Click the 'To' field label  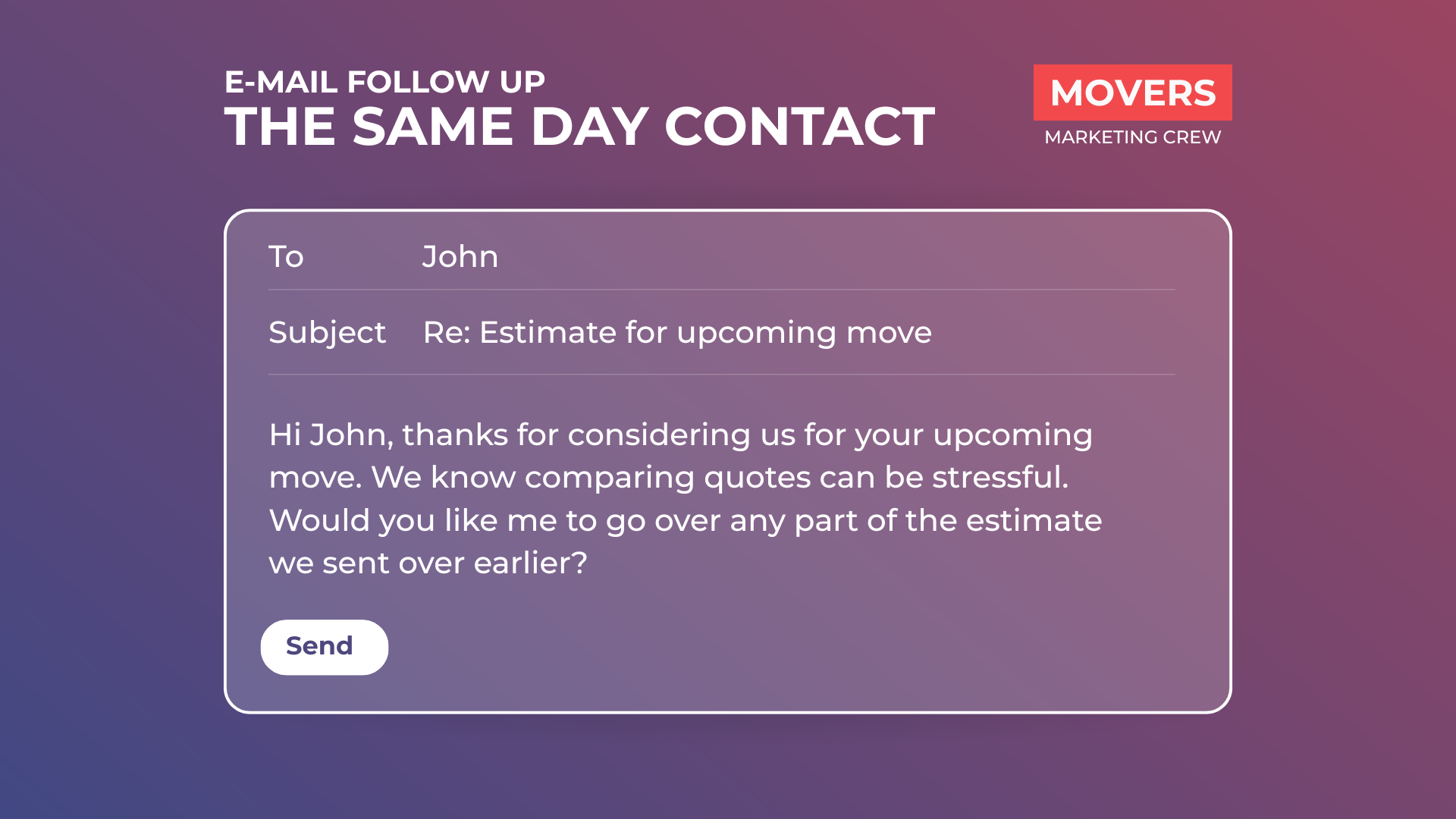tap(286, 257)
